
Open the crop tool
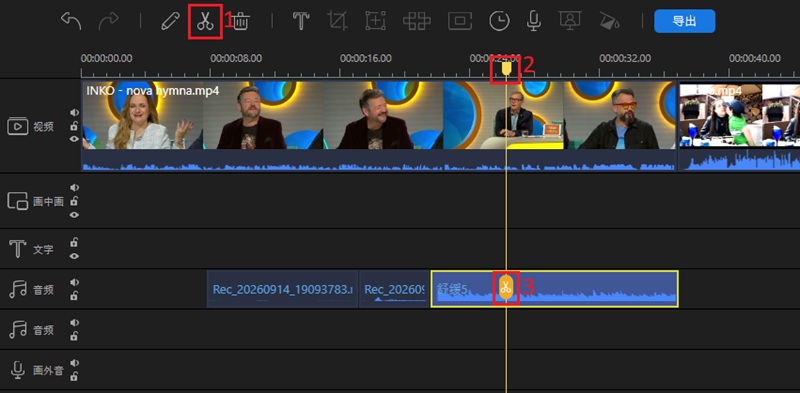point(337,21)
